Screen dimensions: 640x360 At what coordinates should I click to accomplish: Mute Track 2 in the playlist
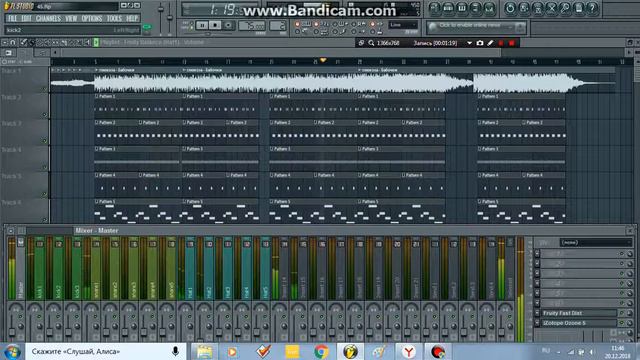[45, 115]
